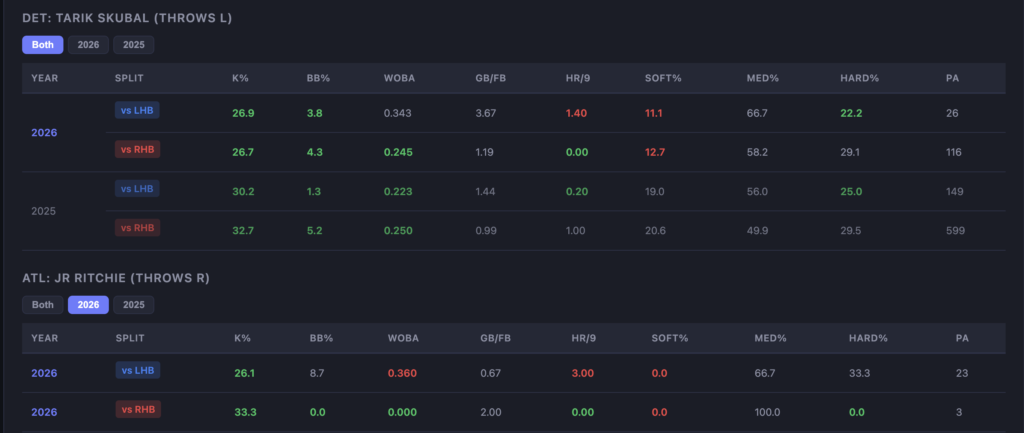Choose the 2026 filter for JR Ritchie
1024x433 pixels.
click(x=88, y=305)
